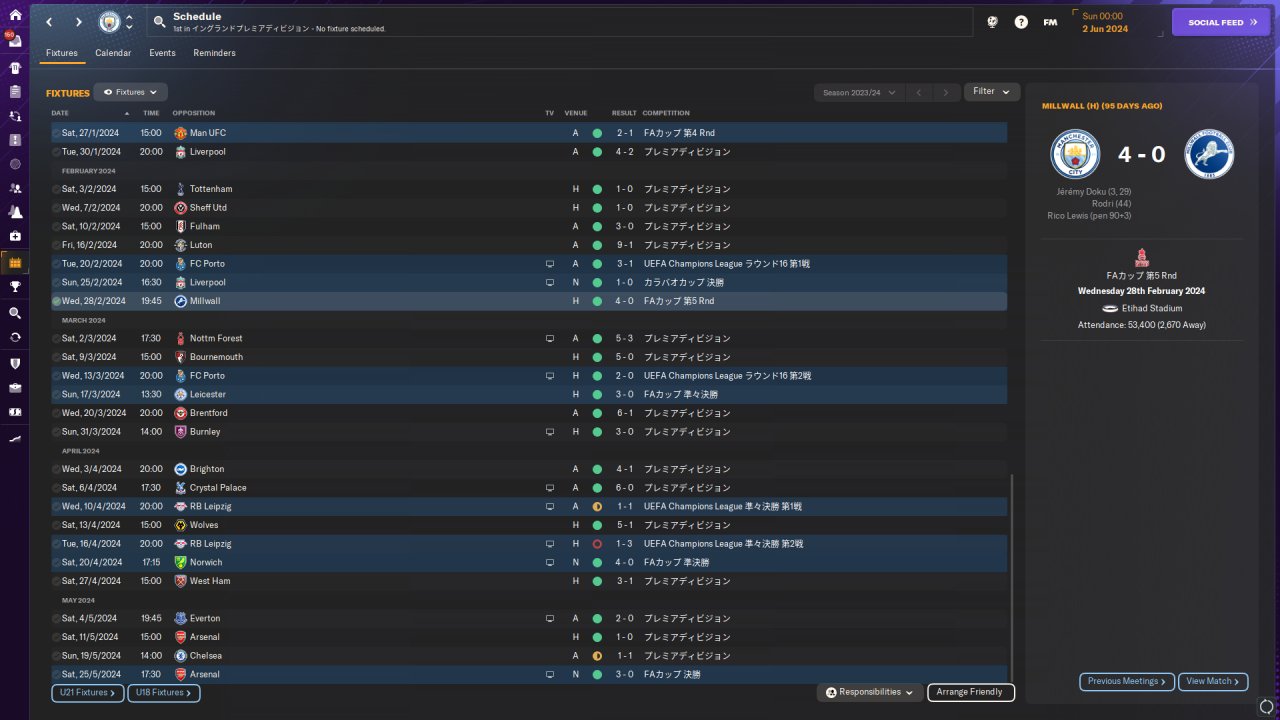Select the next season arrow button

click(946, 93)
